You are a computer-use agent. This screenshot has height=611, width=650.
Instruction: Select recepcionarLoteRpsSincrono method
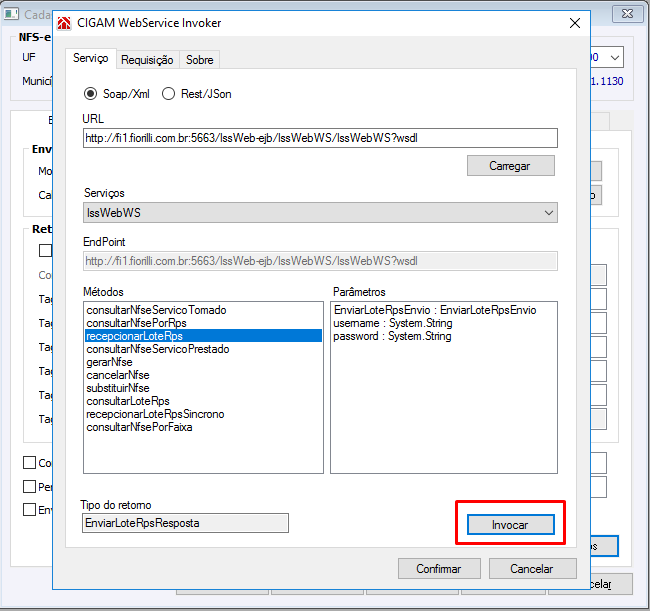(x=203, y=414)
